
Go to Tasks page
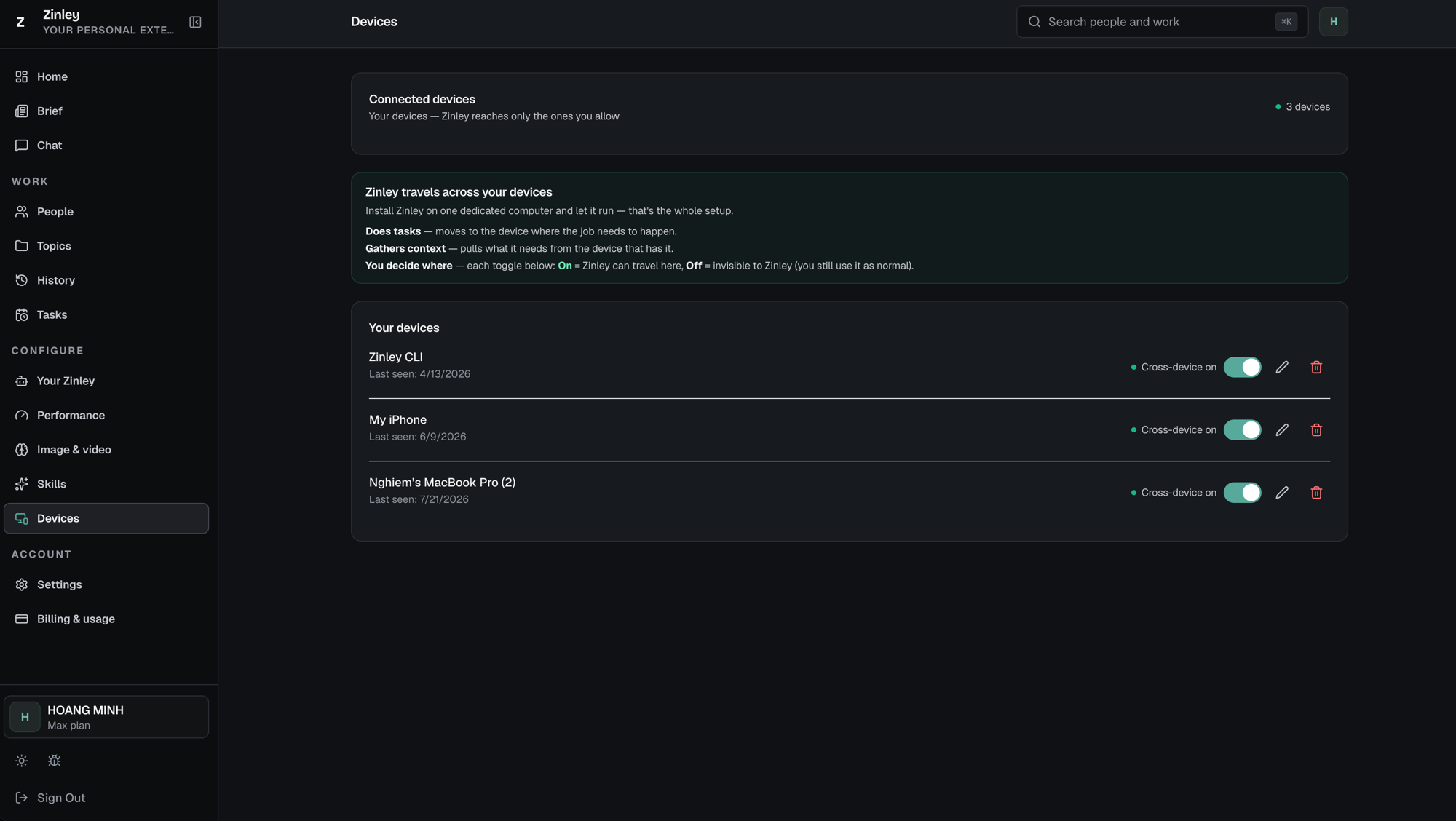click(106, 314)
